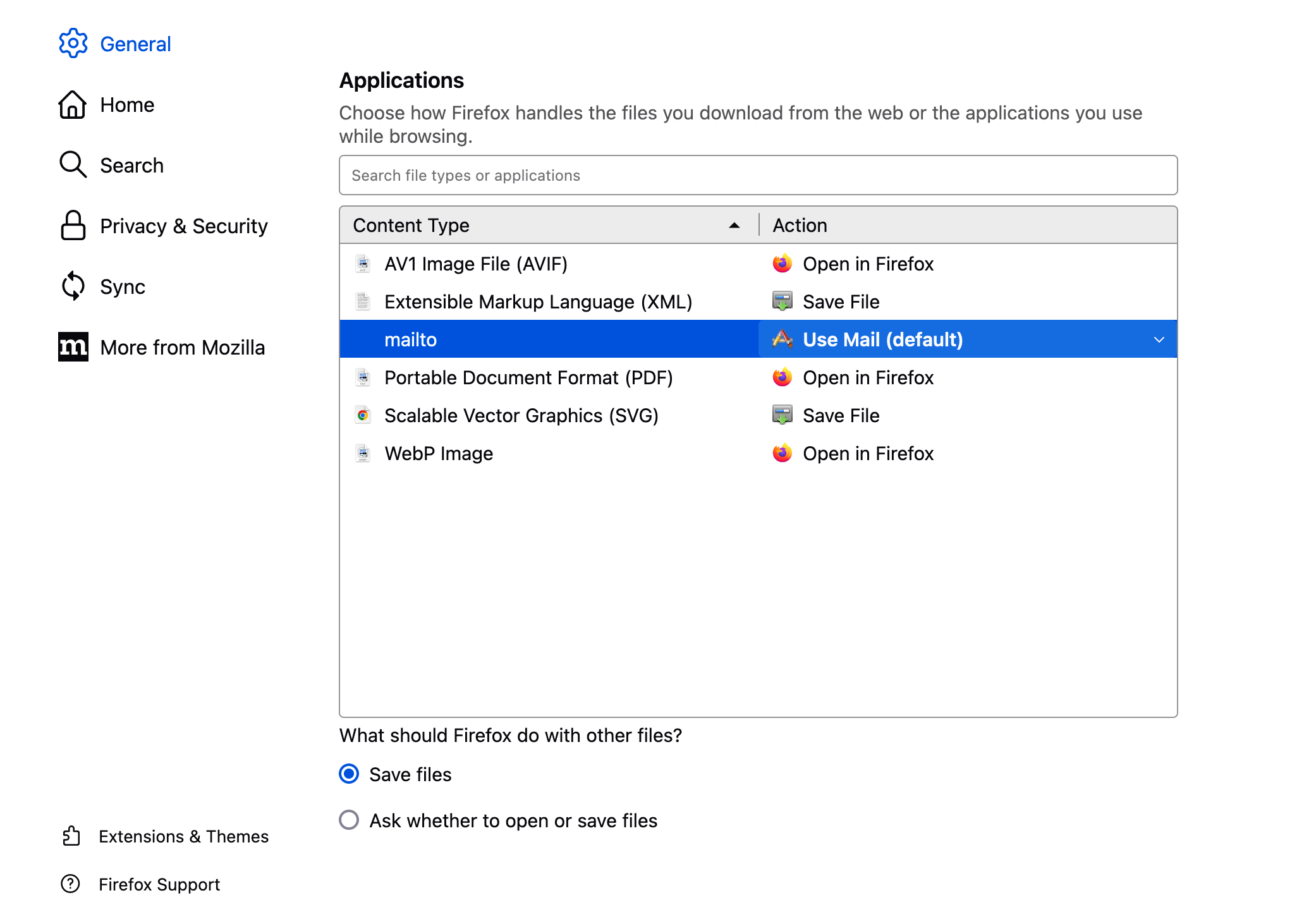The width and height of the screenshot is (1316, 900).
Task: Open the Extensions & Themes link
Action: pyautogui.click(x=184, y=836)
